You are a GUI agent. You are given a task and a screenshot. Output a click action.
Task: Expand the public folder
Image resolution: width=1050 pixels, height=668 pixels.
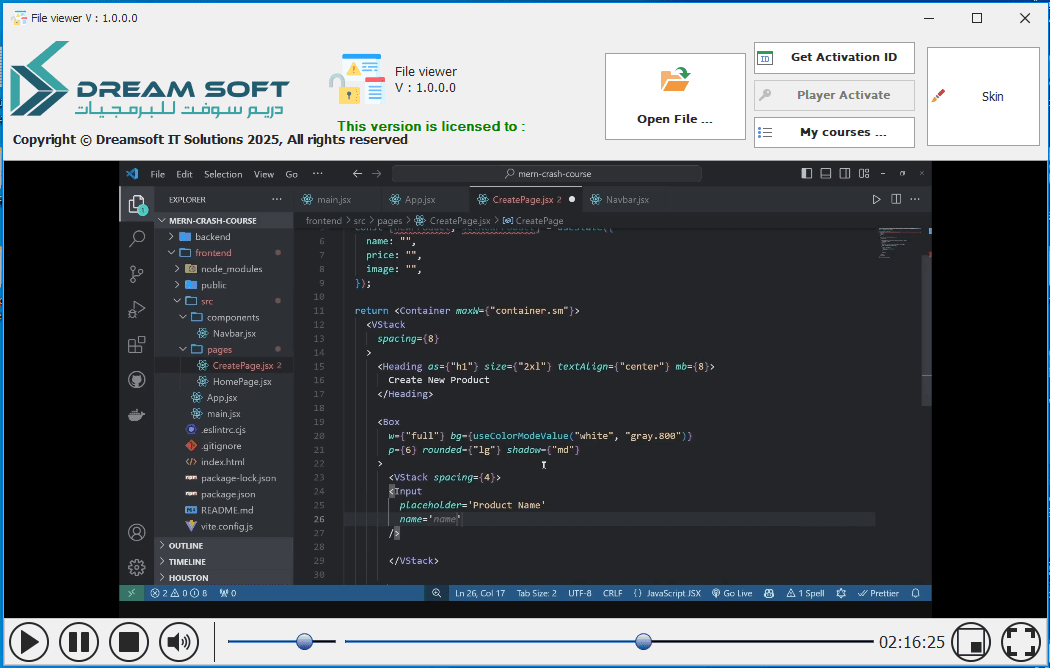coord(224,285)
